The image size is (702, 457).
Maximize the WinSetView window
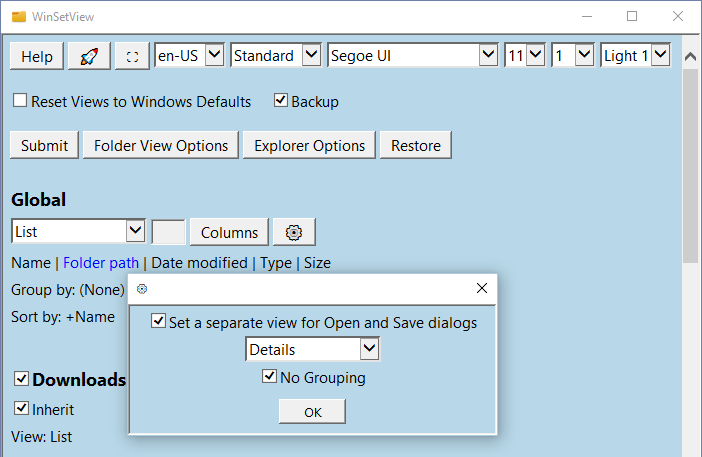tap(632, 17)
